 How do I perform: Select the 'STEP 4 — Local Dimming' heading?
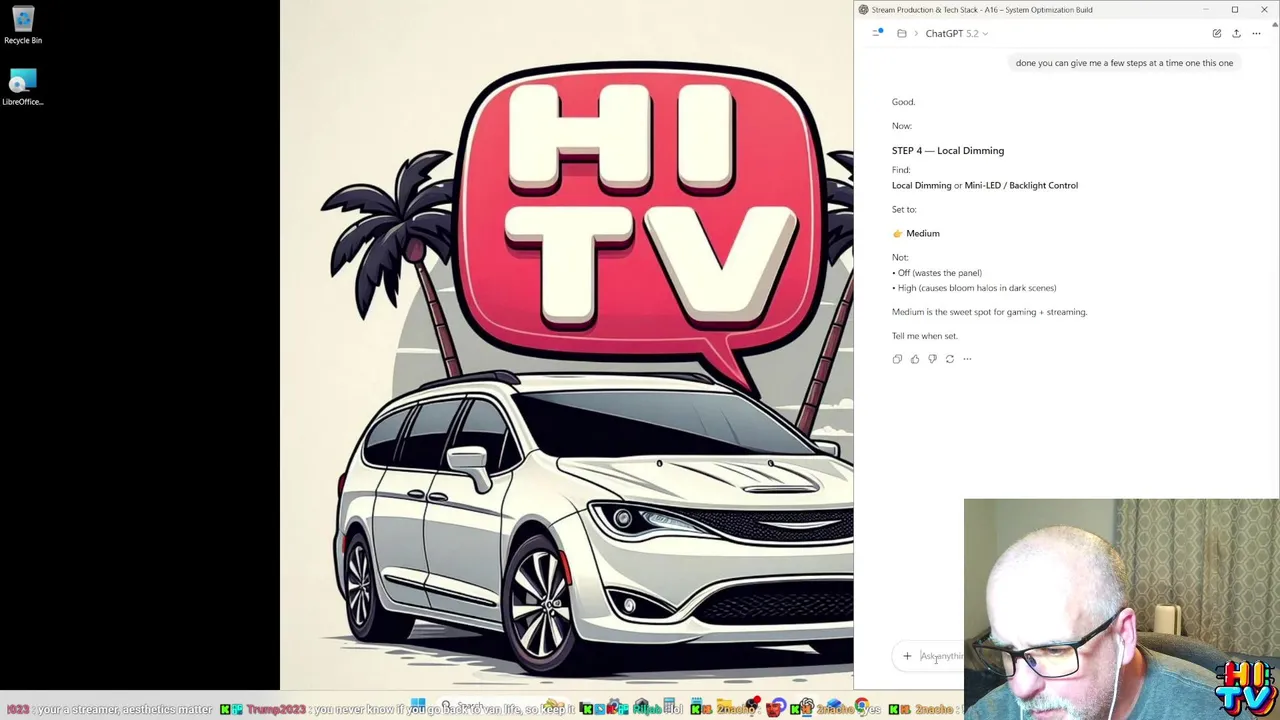pos(948,151)
